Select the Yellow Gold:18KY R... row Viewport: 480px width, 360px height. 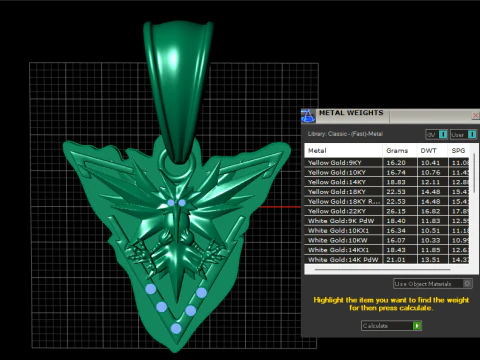[x=387, y=201]
